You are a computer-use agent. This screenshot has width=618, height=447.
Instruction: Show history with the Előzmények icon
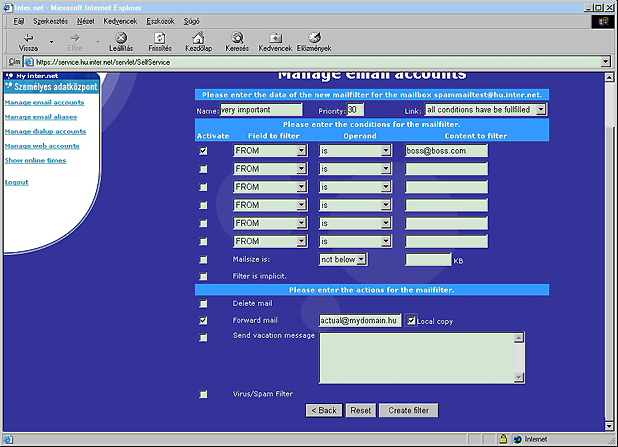[x=314, y=38]
